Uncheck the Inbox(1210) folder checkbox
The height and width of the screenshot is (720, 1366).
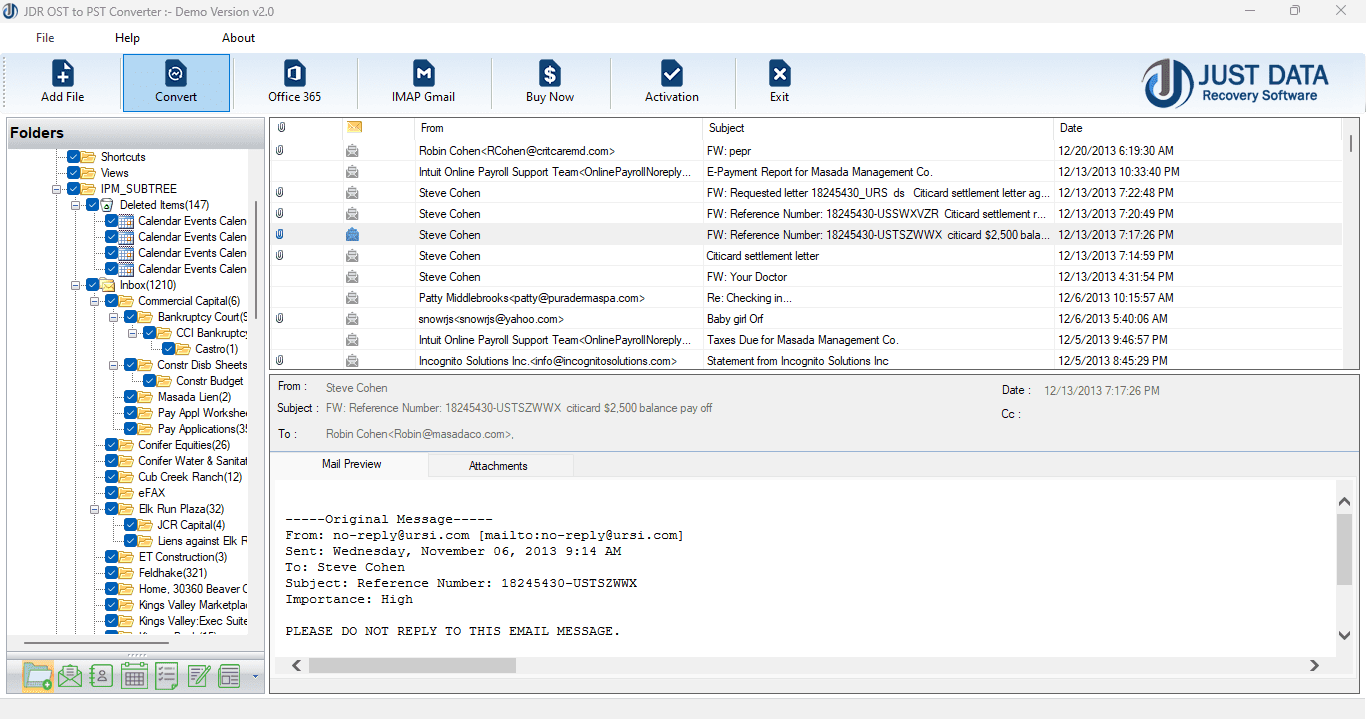pos(90,284)
